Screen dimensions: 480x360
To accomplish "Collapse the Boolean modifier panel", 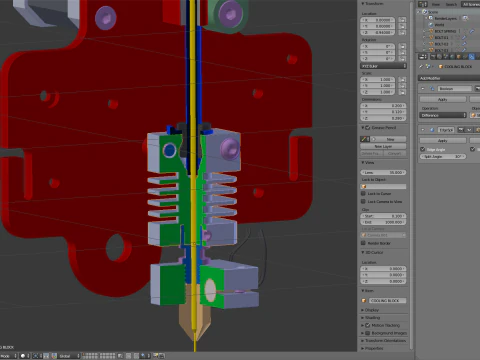I will point(423,89).
